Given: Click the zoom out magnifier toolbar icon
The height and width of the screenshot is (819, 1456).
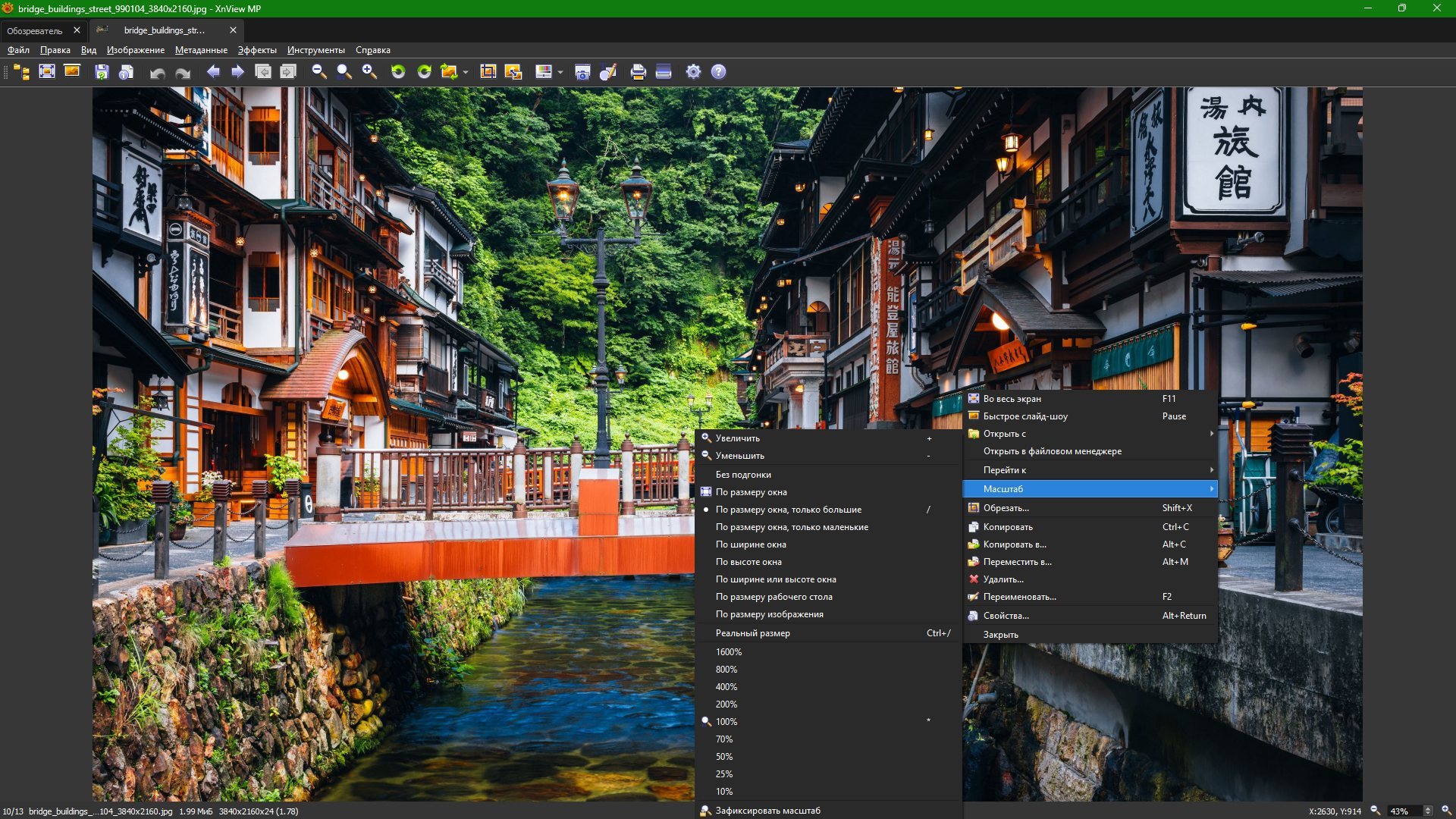Looking at the screenshot, I should [x=319, y=71].
